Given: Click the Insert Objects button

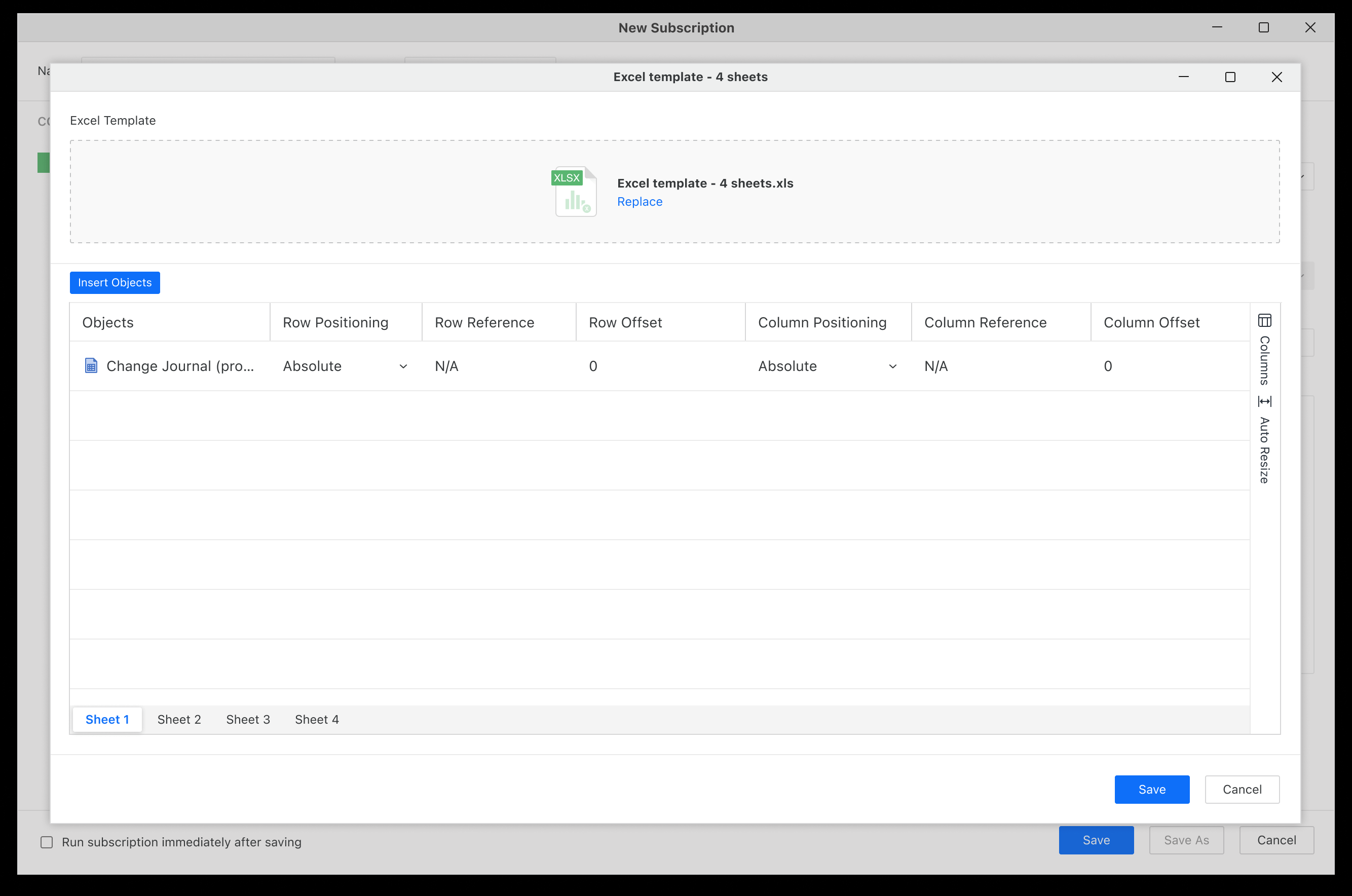Looking at the screenshot, I should 115,282.
